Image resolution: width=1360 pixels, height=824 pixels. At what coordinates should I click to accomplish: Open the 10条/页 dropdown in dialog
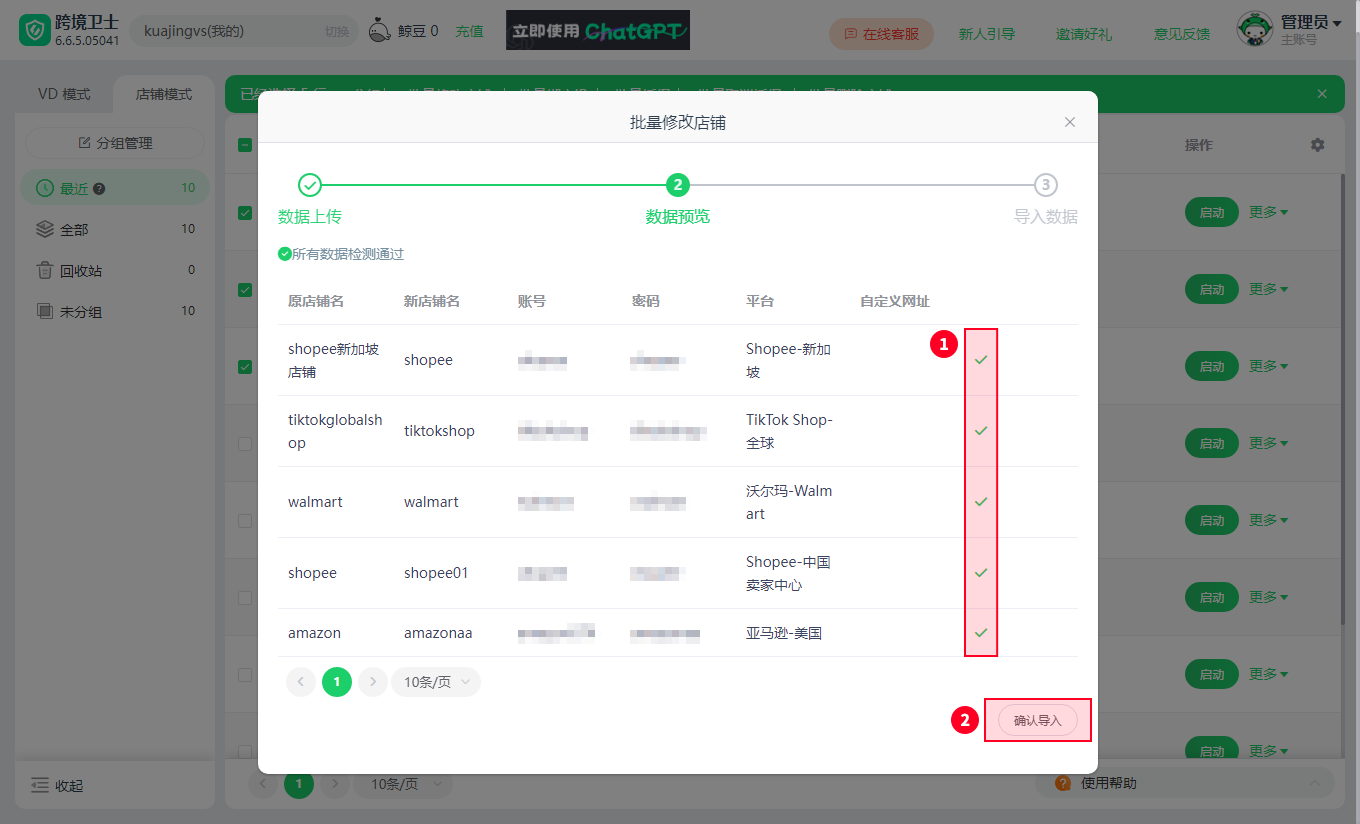pos(436,682)
